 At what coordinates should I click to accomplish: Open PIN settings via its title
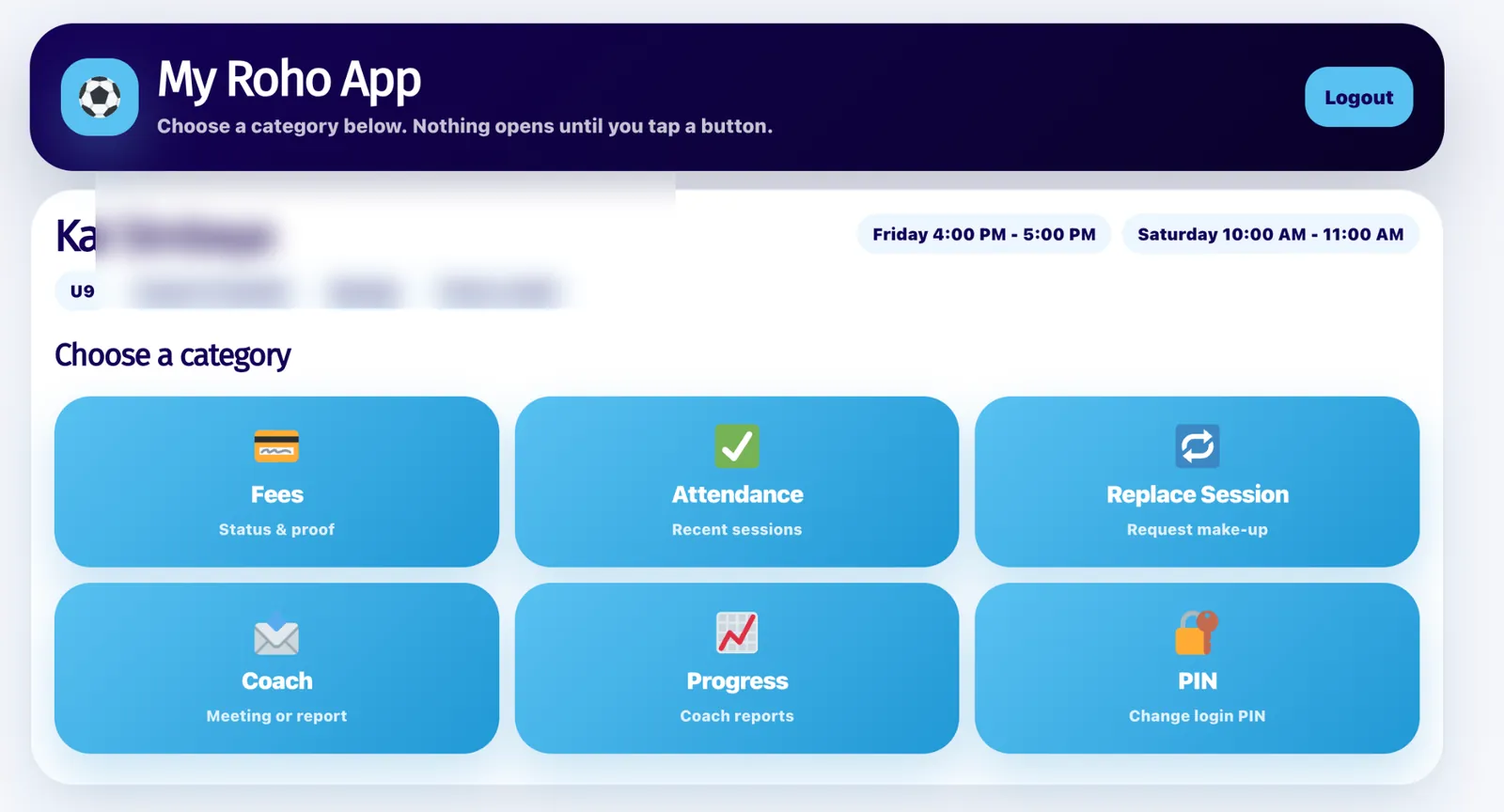pyautogui.click(x=1198, y=680)
